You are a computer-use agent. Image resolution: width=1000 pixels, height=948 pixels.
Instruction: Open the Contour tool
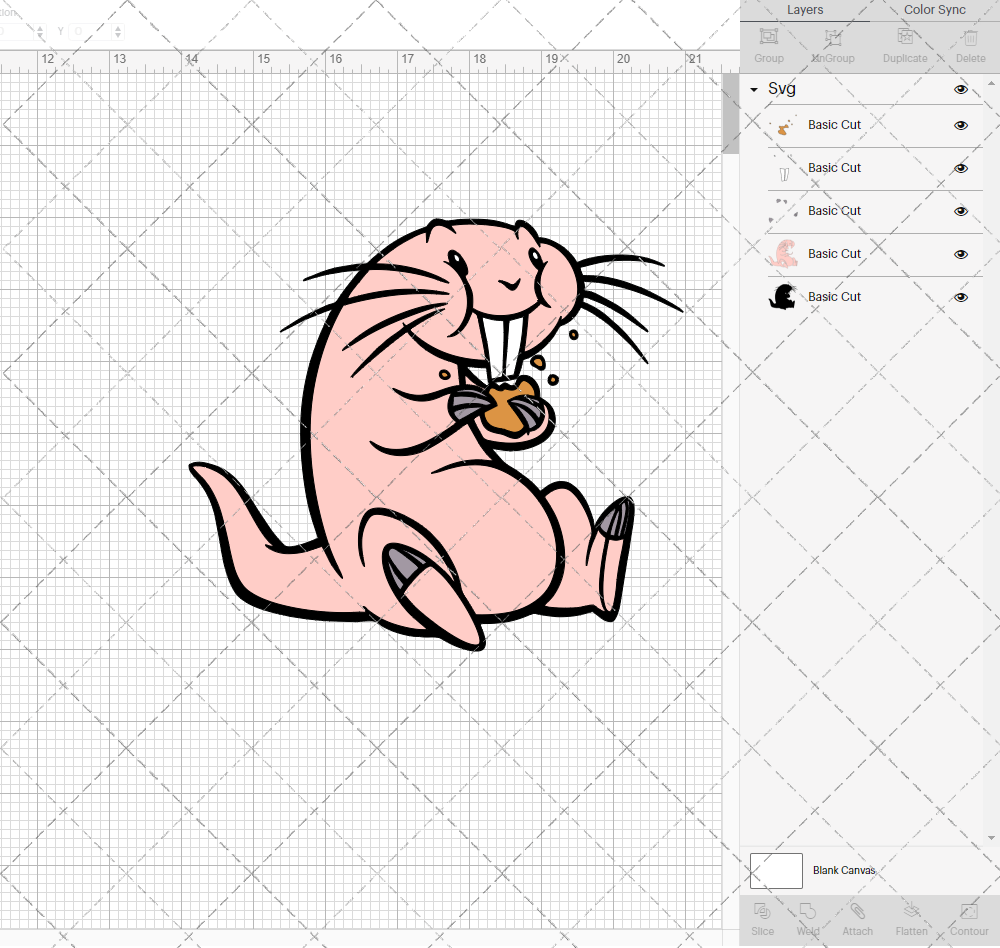click(968, 920)
